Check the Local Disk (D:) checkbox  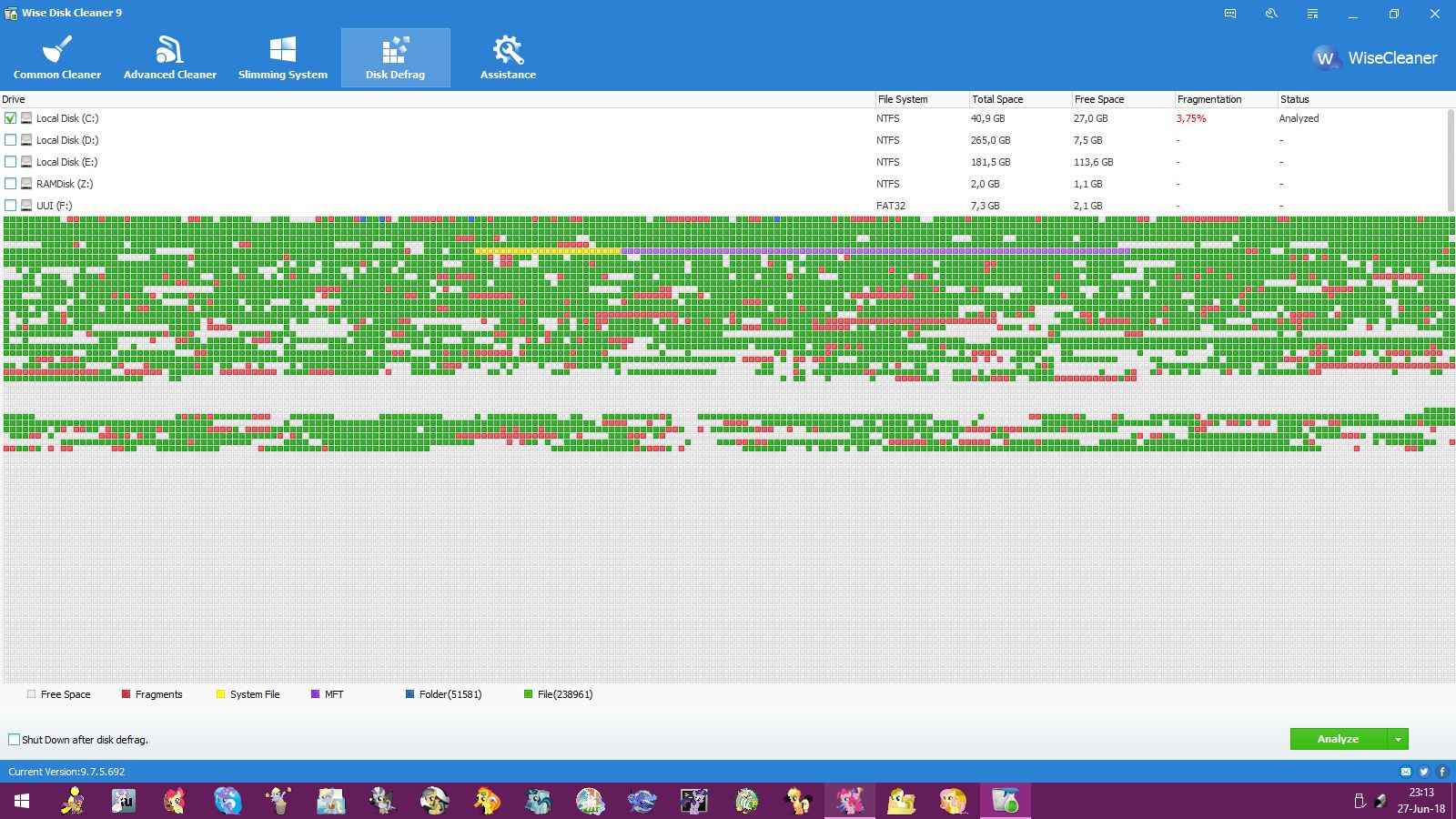(x=11, y=140)
